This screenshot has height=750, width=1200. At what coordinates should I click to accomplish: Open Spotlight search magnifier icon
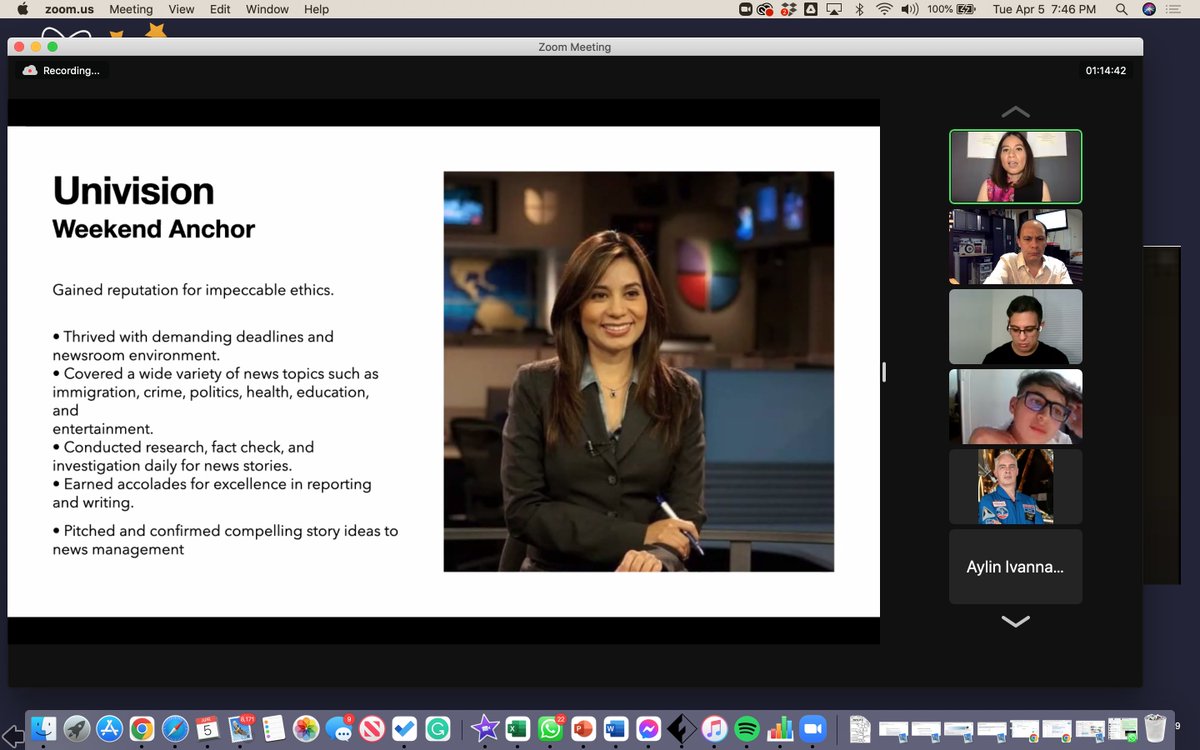[1122, 9]
